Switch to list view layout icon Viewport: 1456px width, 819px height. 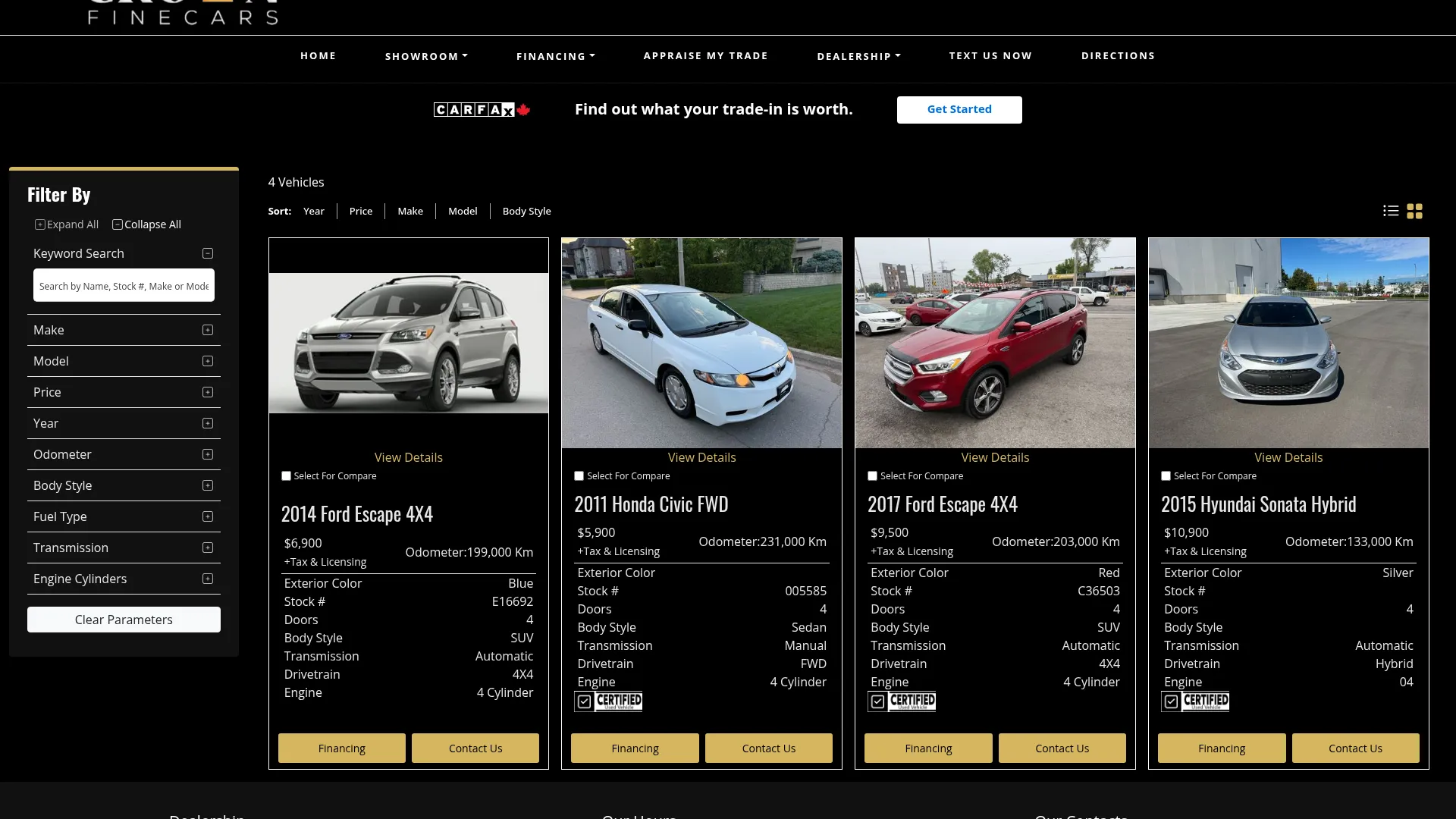(x=1391, y=211)
